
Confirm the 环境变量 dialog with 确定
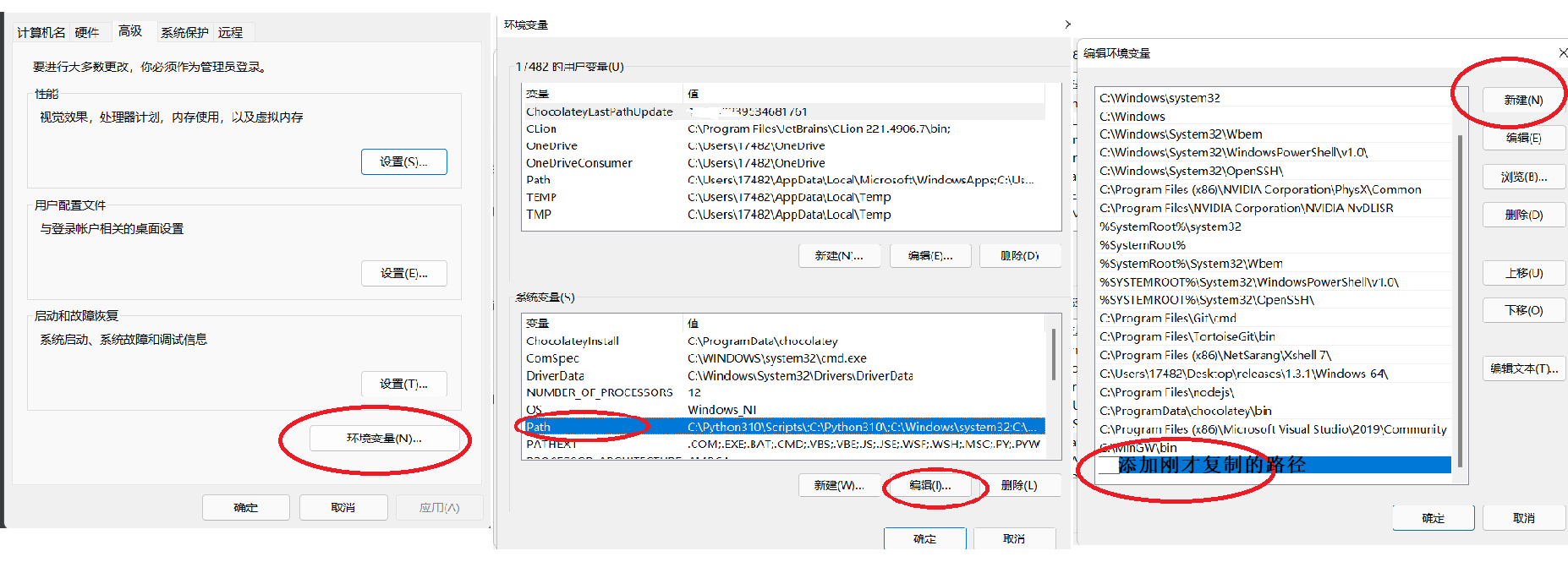925,538
